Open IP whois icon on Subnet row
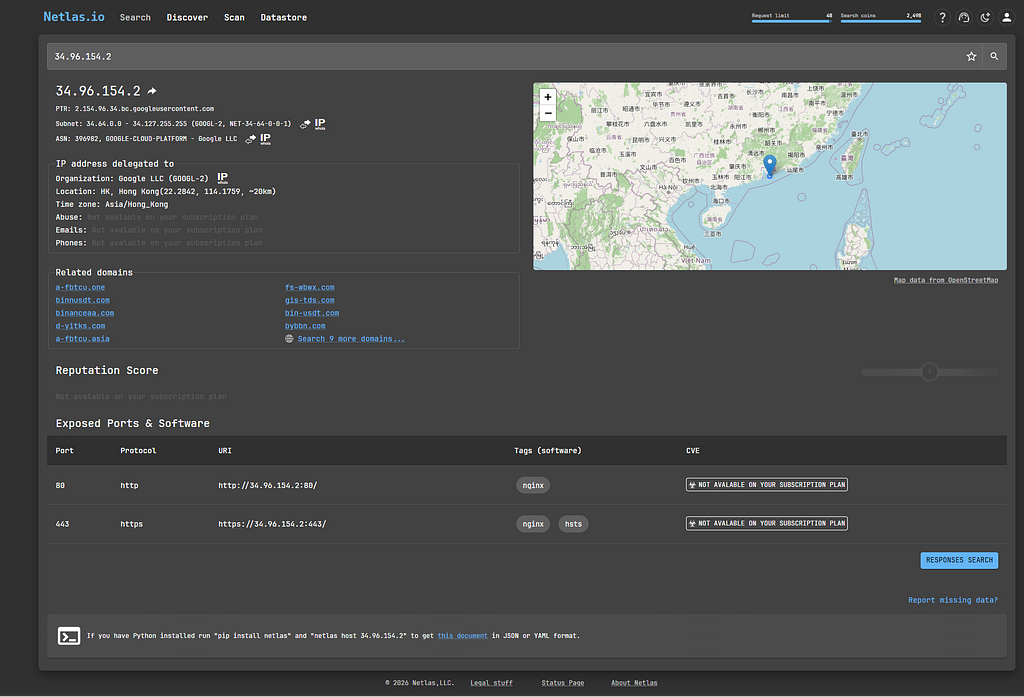The height and width of the screenshot is (697, 1024). [x=320, y=123]
